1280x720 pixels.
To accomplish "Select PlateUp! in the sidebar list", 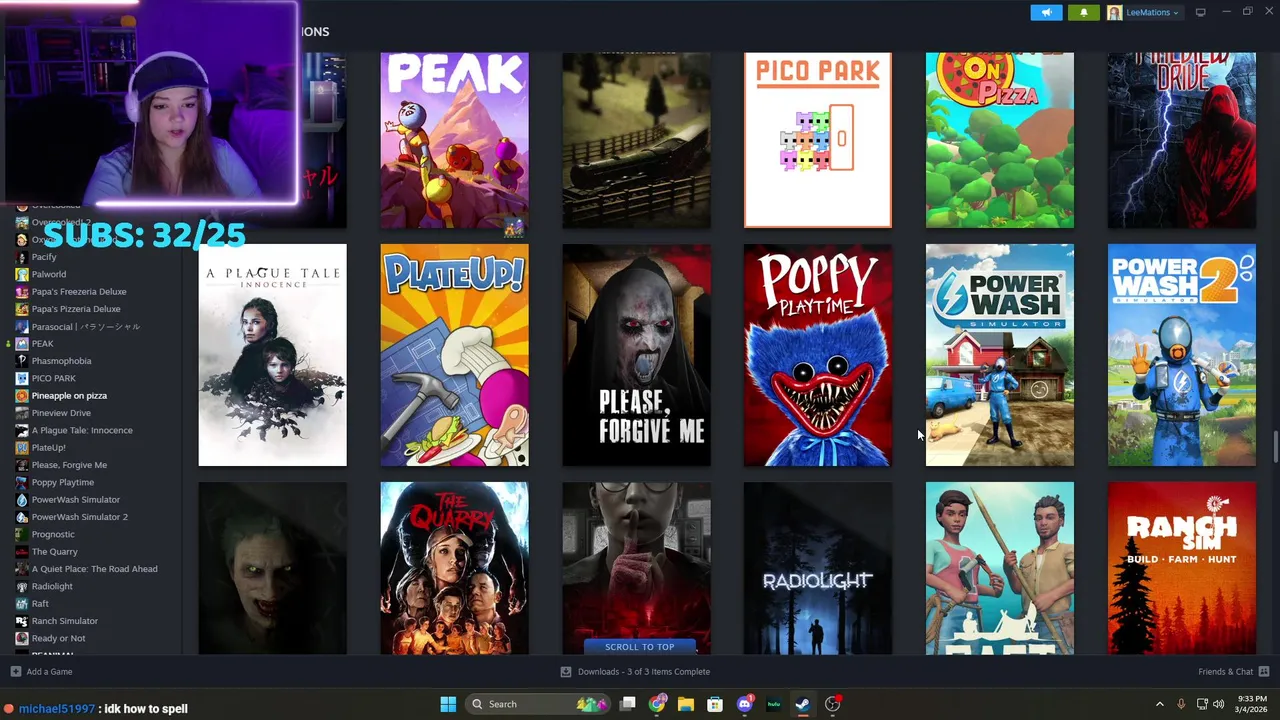I will click(x=48, y=448).
